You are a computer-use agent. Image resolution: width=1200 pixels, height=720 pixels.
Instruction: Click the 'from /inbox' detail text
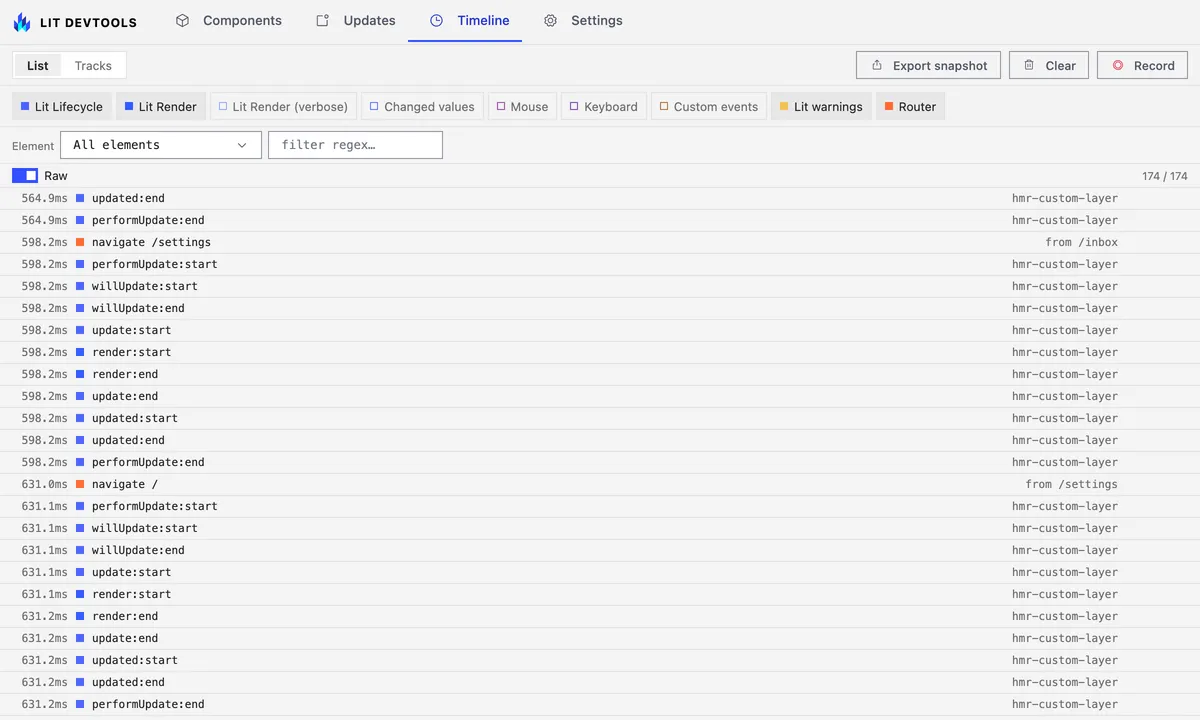click(1082, 242)
